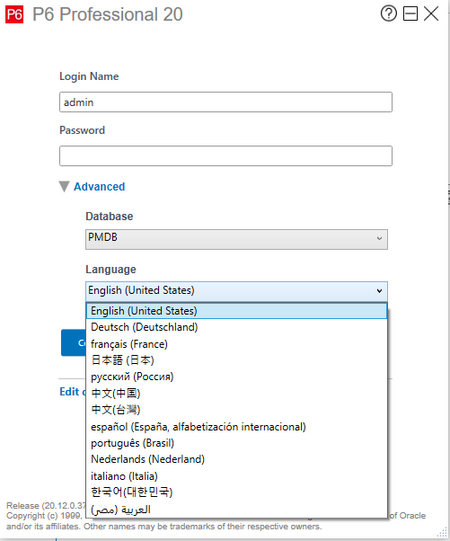Select 한국어(대한민국) language option
Screen dimensions: 450x541
[x=237, y=492]
